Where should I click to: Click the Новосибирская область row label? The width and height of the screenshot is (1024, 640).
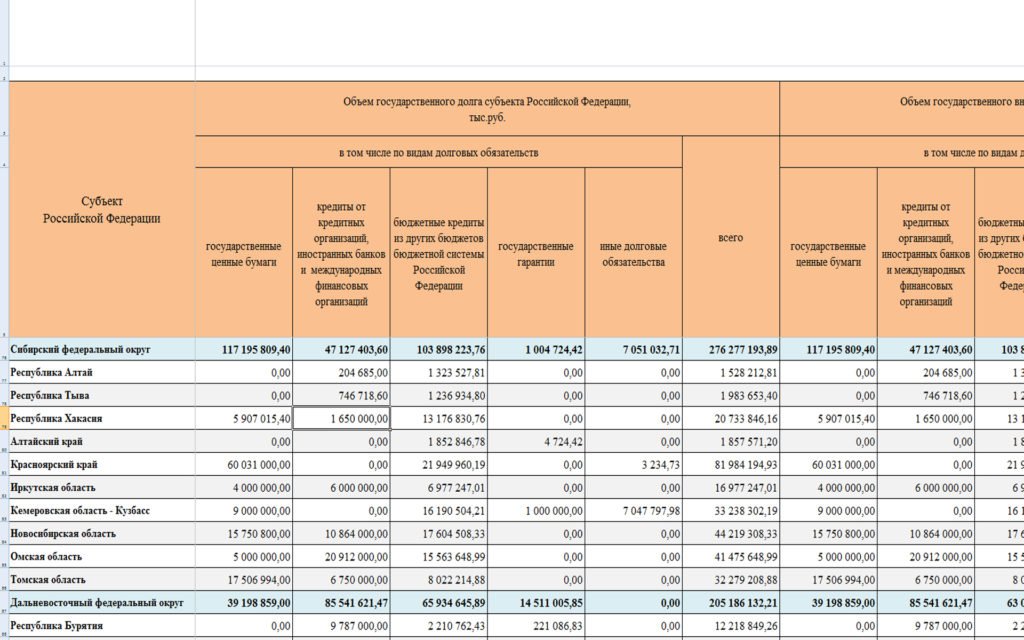click(102, 534)
